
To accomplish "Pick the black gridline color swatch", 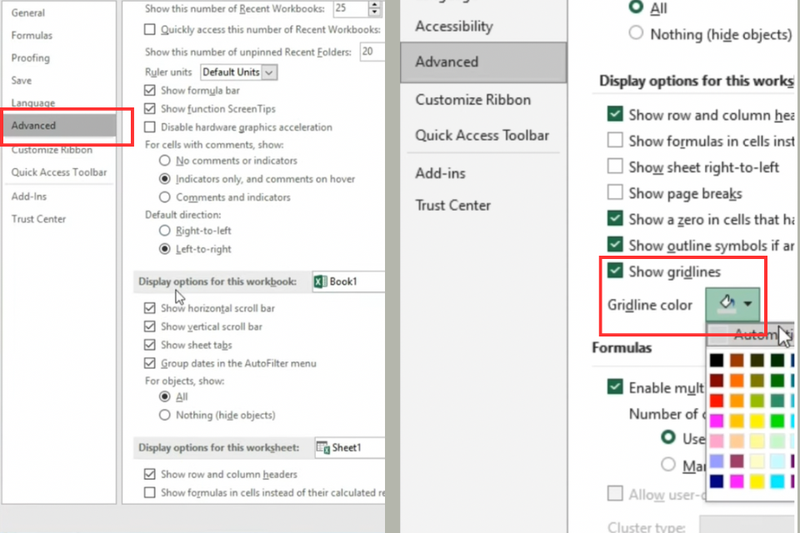I will pyautogui.click(x=716, y=360).
